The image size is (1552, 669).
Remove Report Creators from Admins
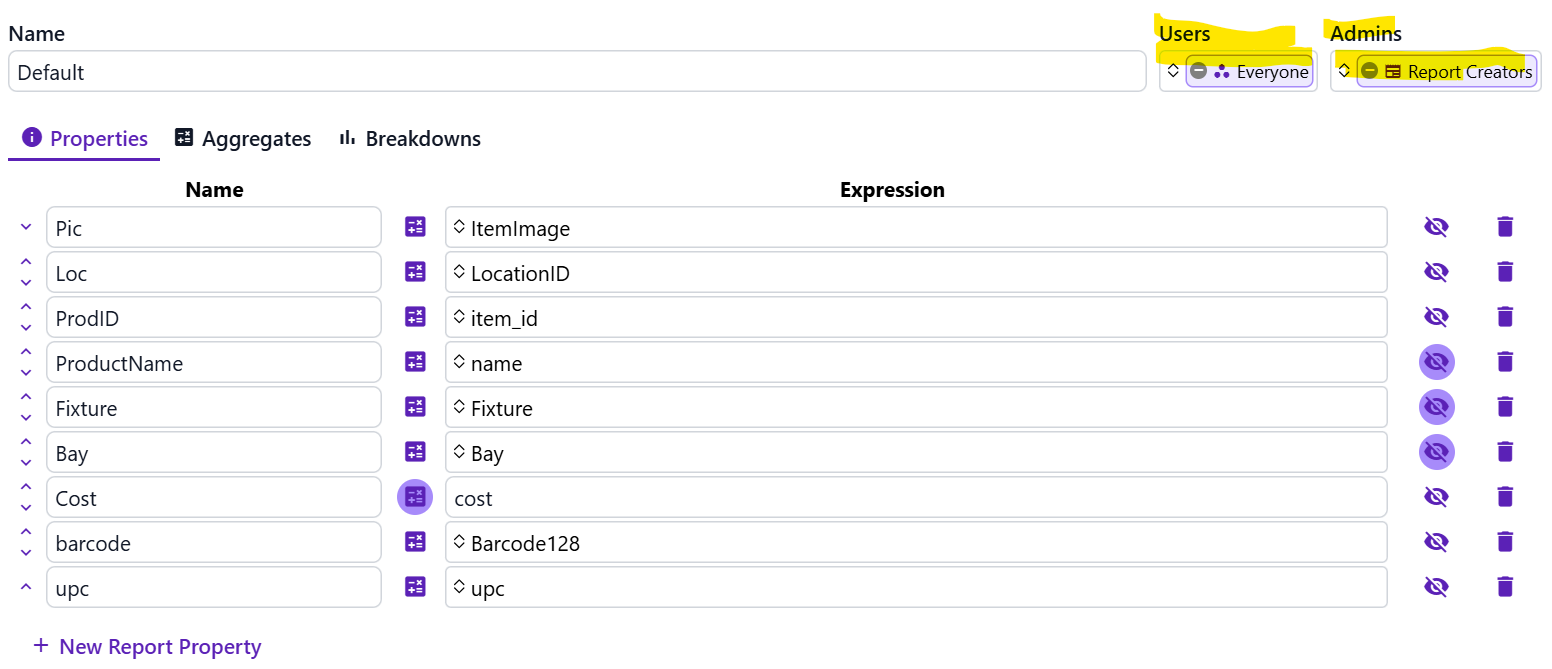click(1369, 72)
